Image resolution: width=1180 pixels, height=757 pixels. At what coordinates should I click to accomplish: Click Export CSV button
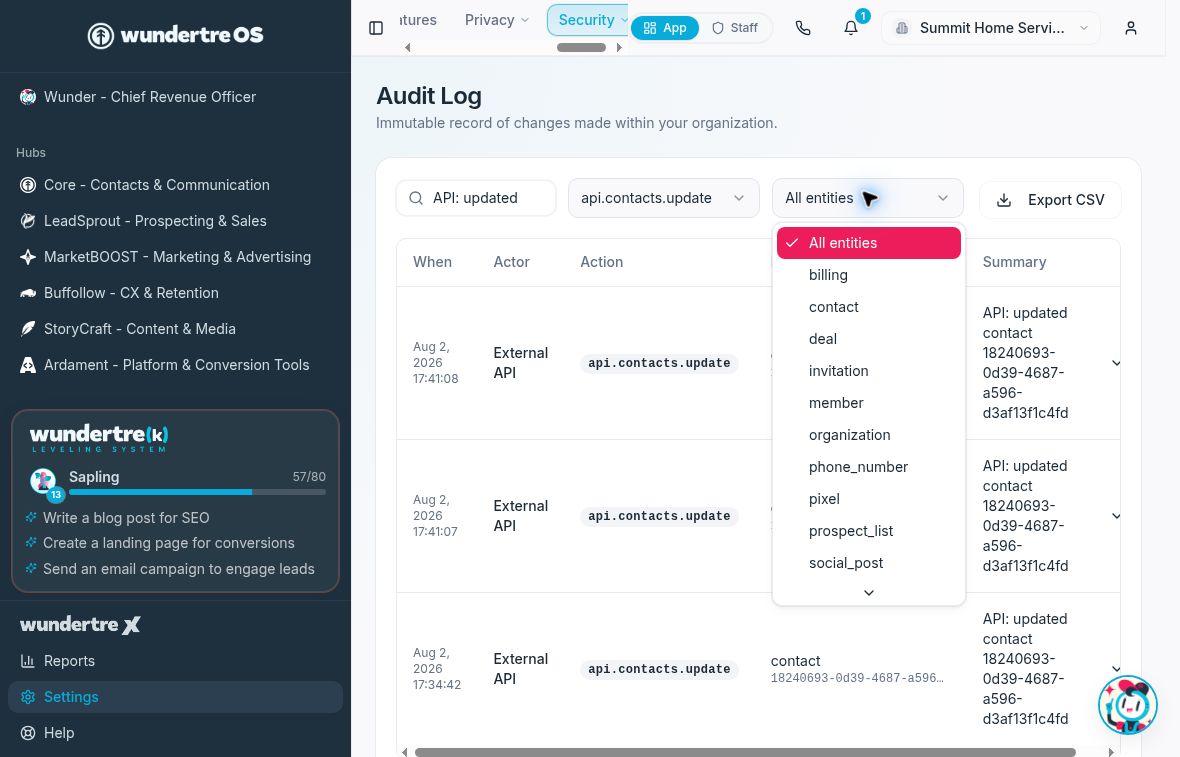pyautogui.click(x=1050, y=200)
